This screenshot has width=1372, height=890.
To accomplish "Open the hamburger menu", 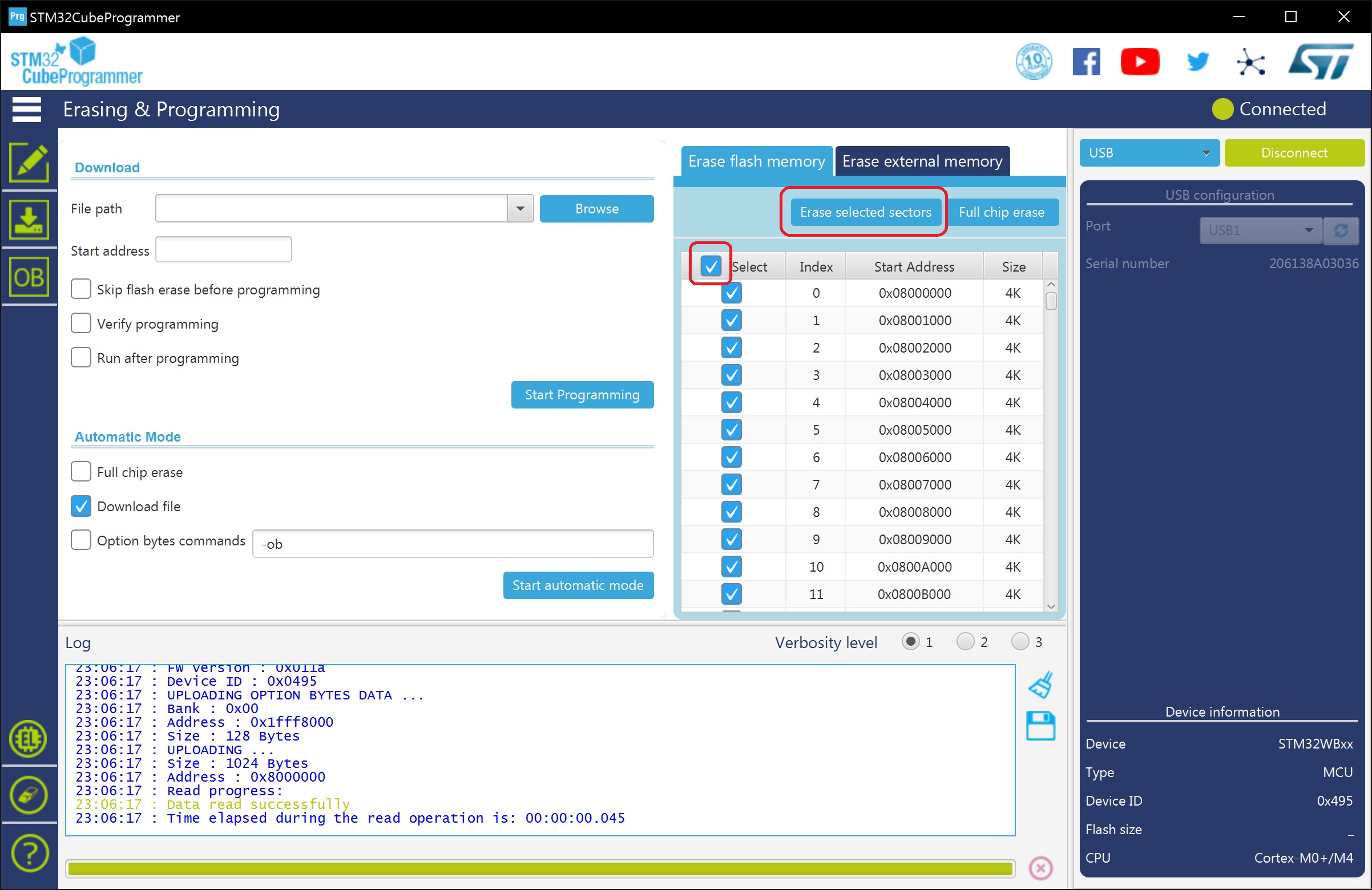I will pyautogui.click(x=26, y=110).
